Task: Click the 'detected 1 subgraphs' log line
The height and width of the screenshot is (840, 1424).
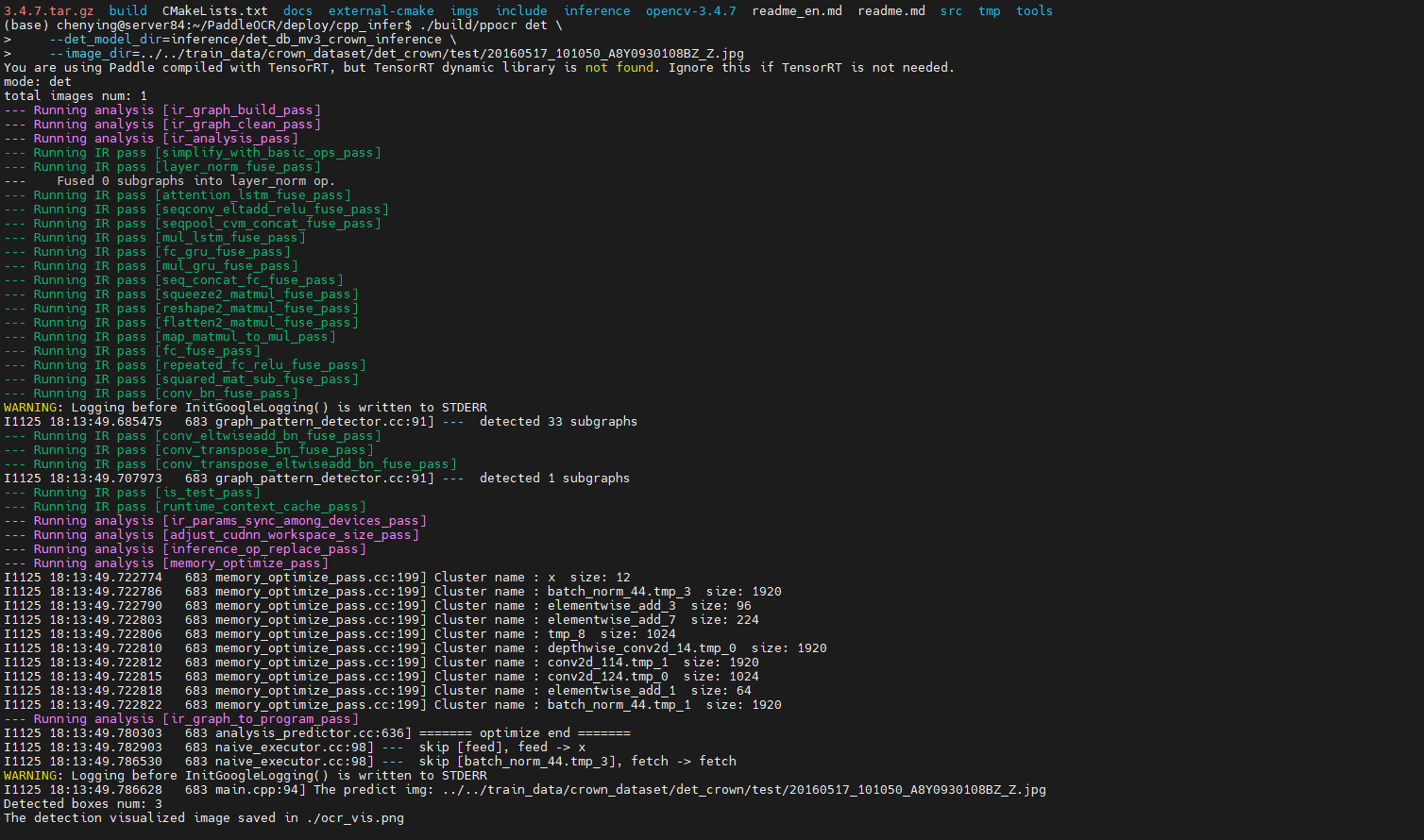Action: (317, 478)
